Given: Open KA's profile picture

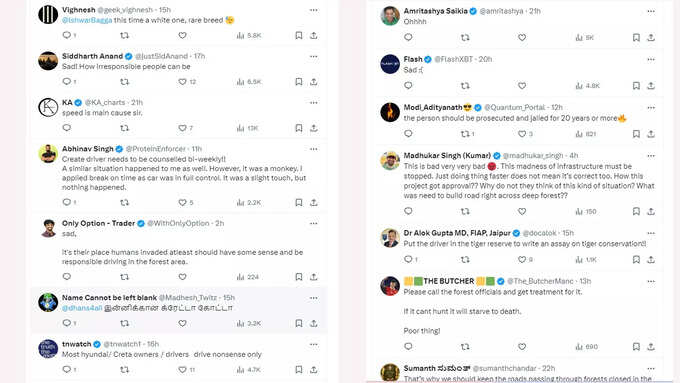Looking at the screenshot, I should (x=48, y=108).
